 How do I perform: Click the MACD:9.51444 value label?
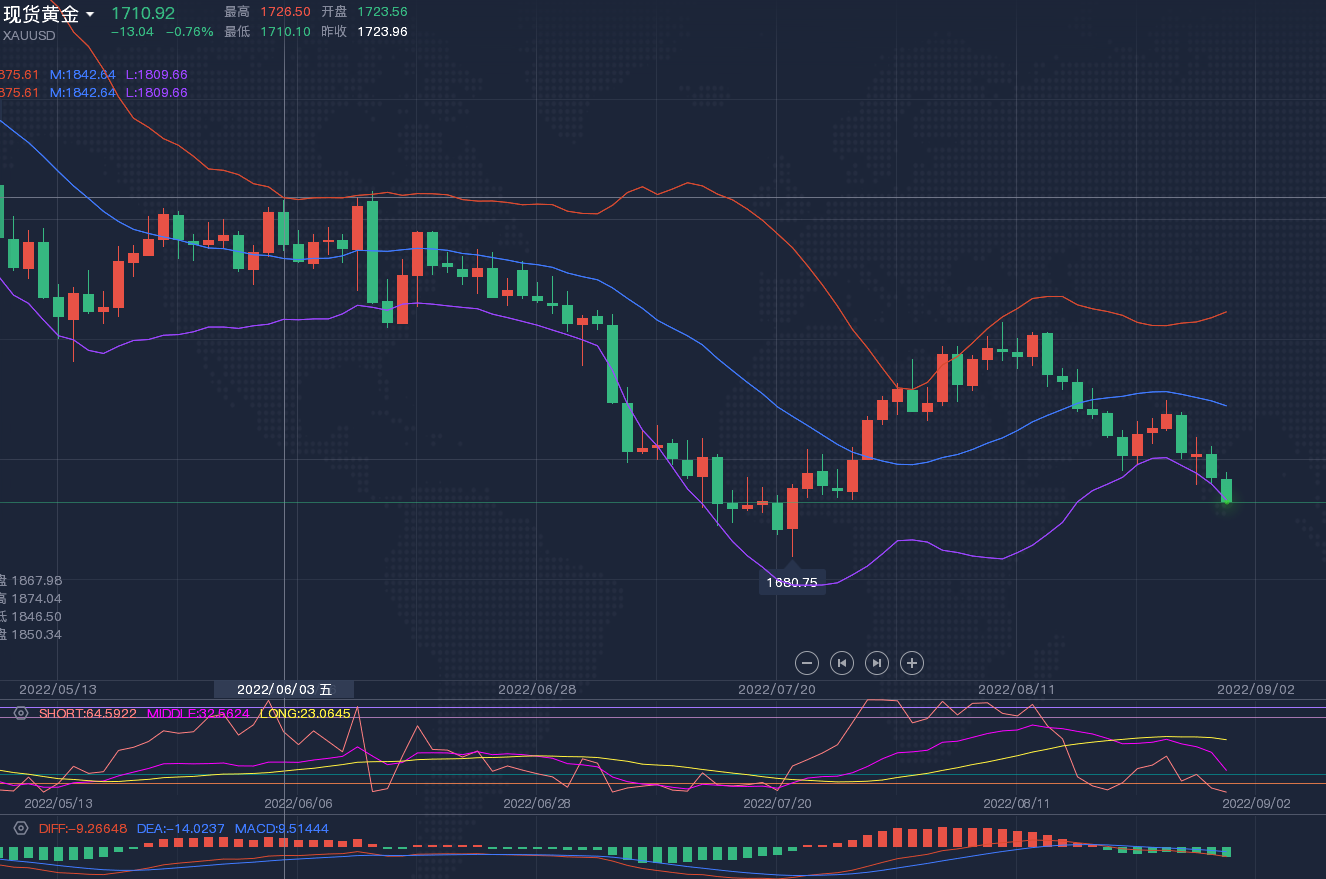click(281, 828)
